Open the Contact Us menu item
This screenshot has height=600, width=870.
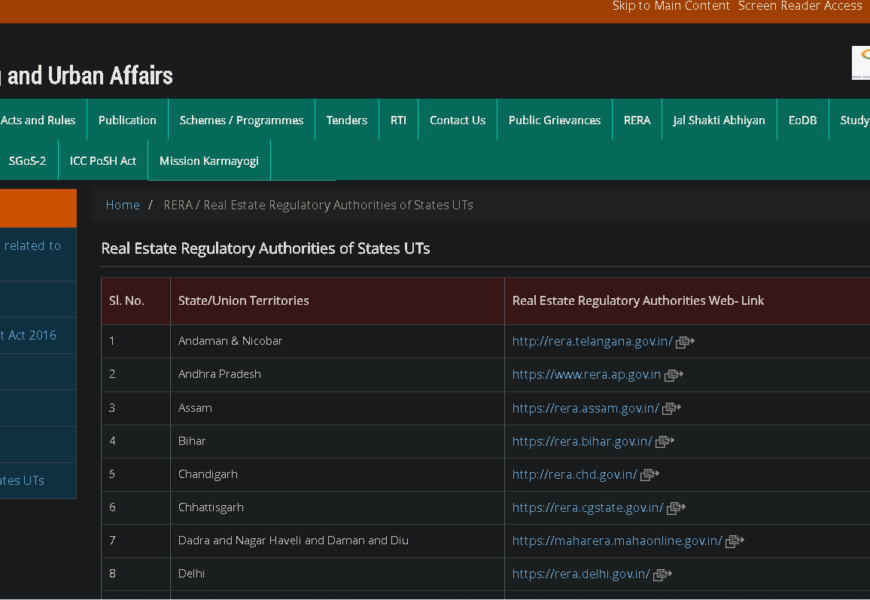coord(458,120)
